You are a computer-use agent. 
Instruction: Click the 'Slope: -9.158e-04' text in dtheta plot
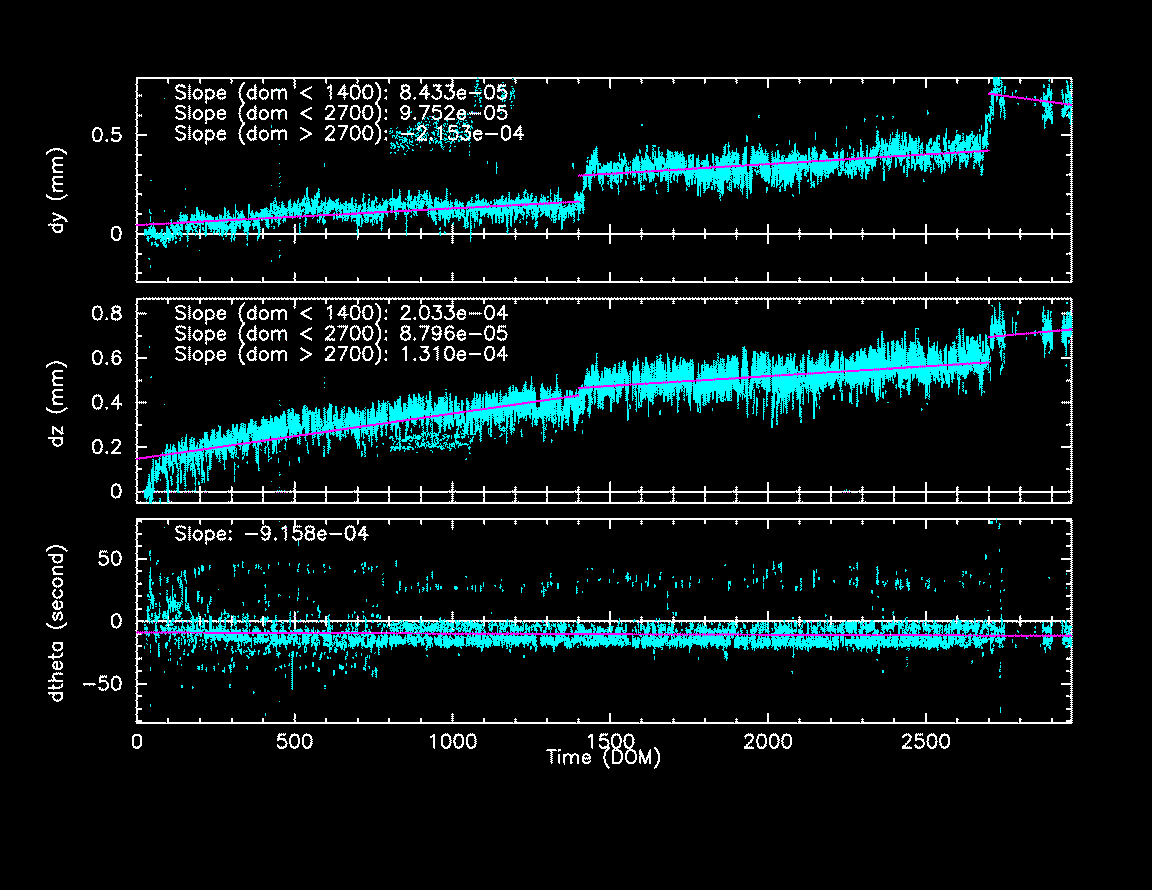click(272, 534)
